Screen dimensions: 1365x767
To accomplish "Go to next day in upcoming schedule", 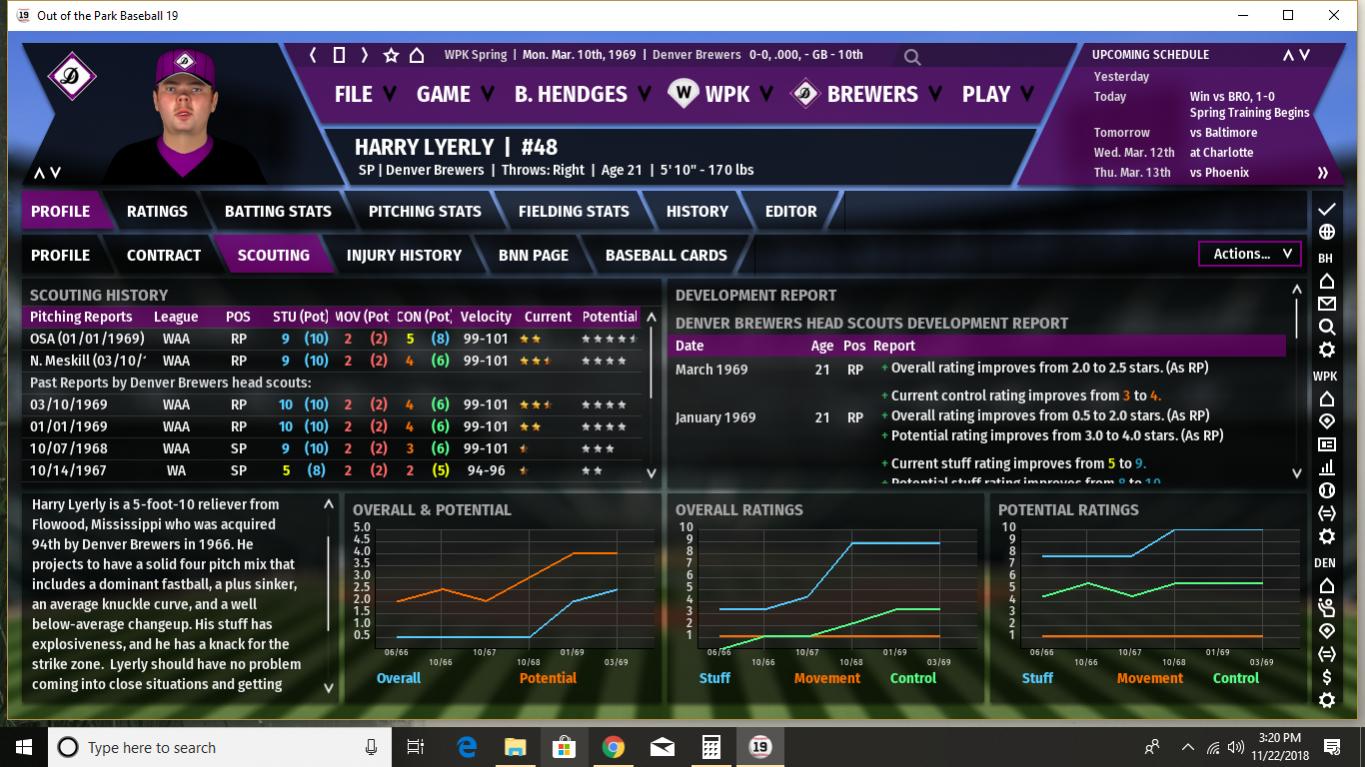I will [1304, 55].
